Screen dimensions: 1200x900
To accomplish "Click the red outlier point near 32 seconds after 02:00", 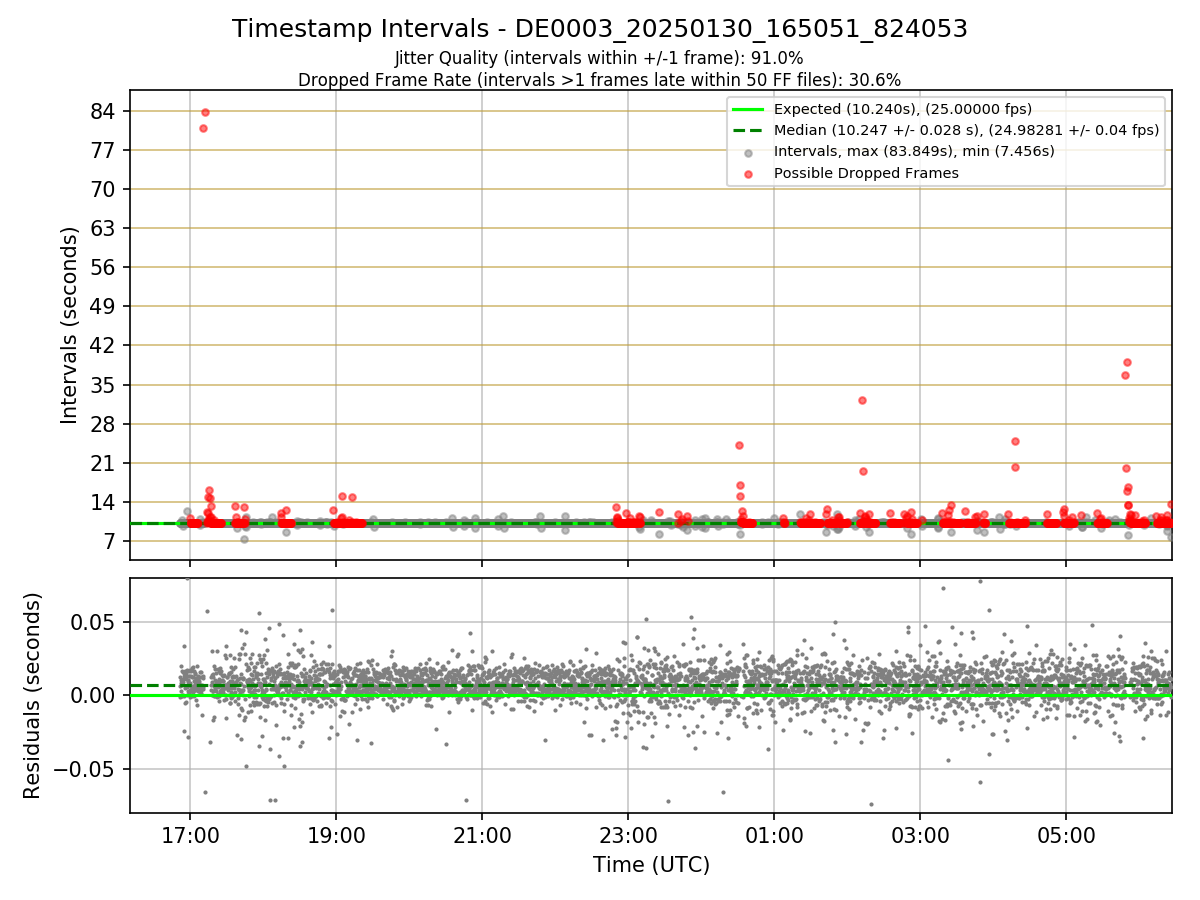I will tap(862, 400).
